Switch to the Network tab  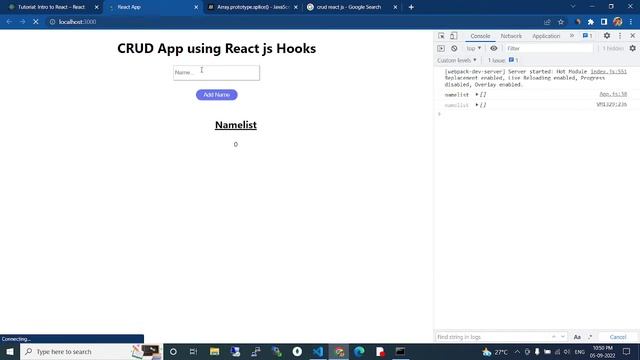pos(511,36)
